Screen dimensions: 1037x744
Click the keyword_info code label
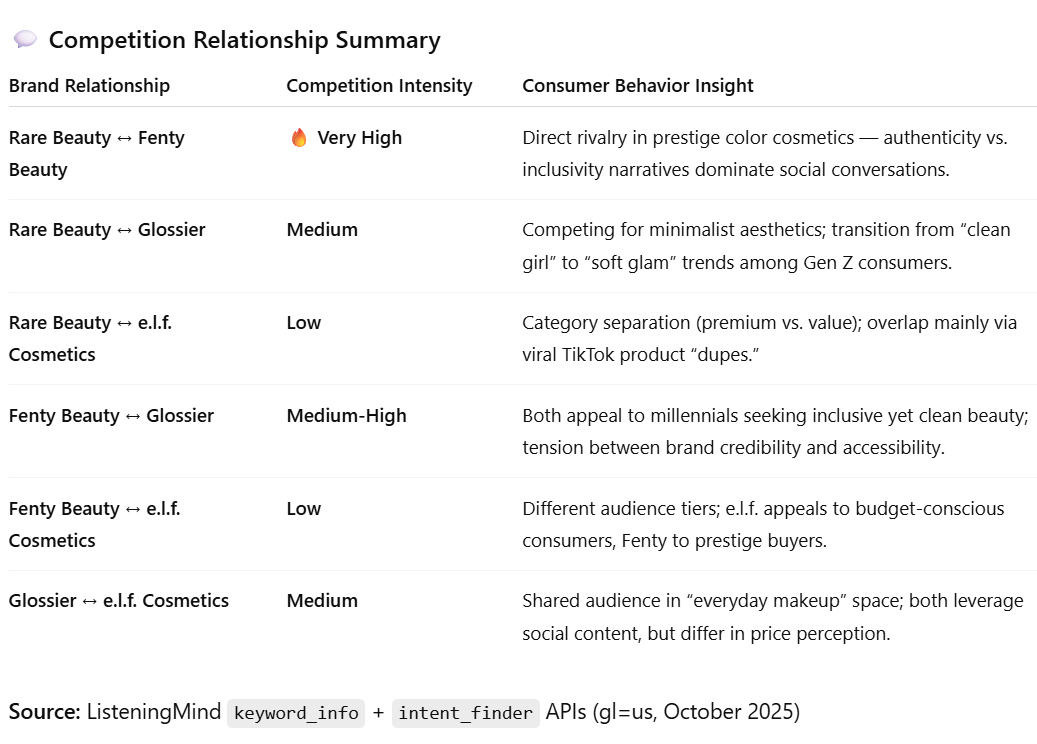coord(296,713)
